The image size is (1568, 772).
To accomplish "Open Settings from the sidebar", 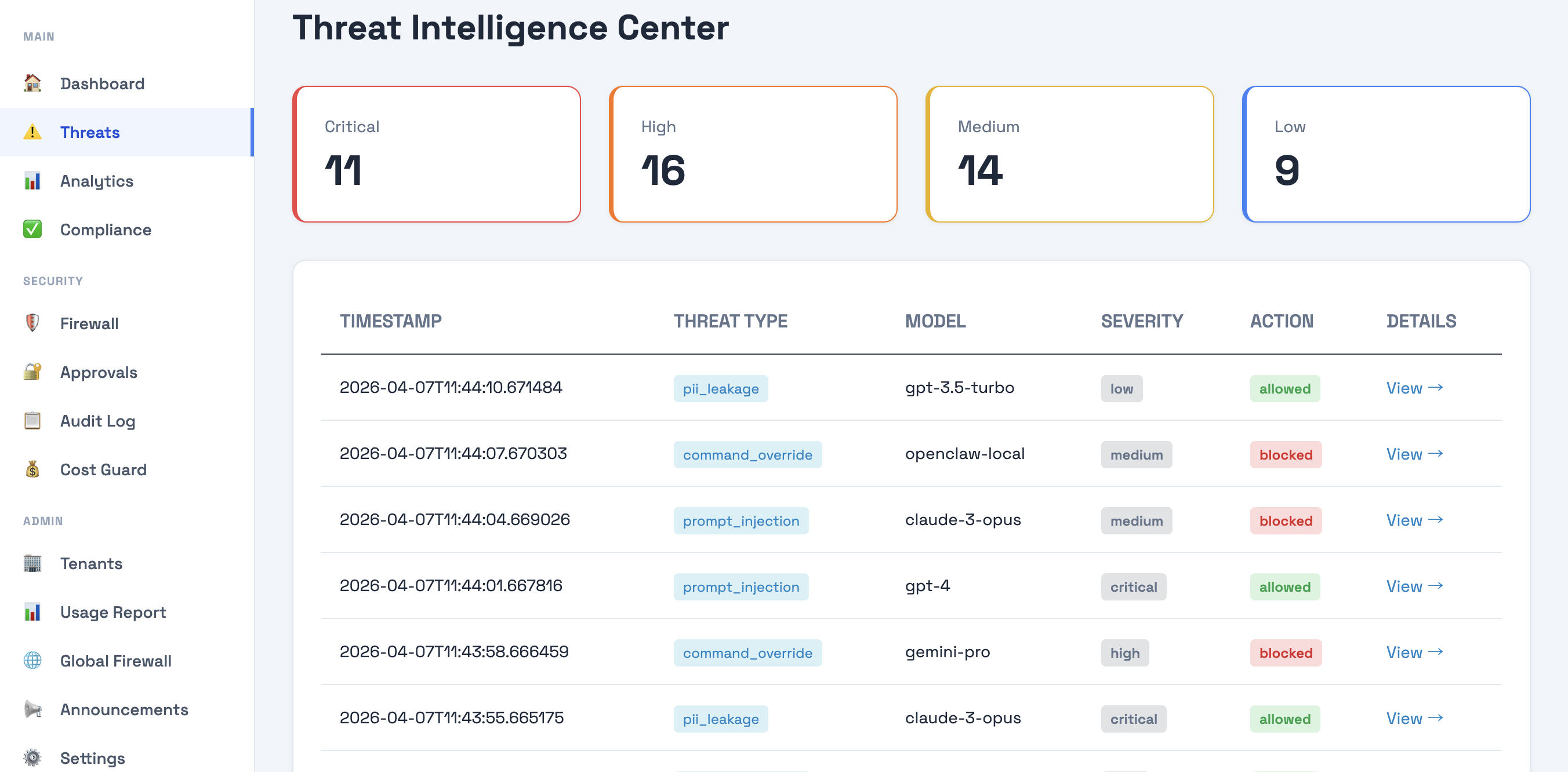I will pyautogui.click(x=93, y=758).
